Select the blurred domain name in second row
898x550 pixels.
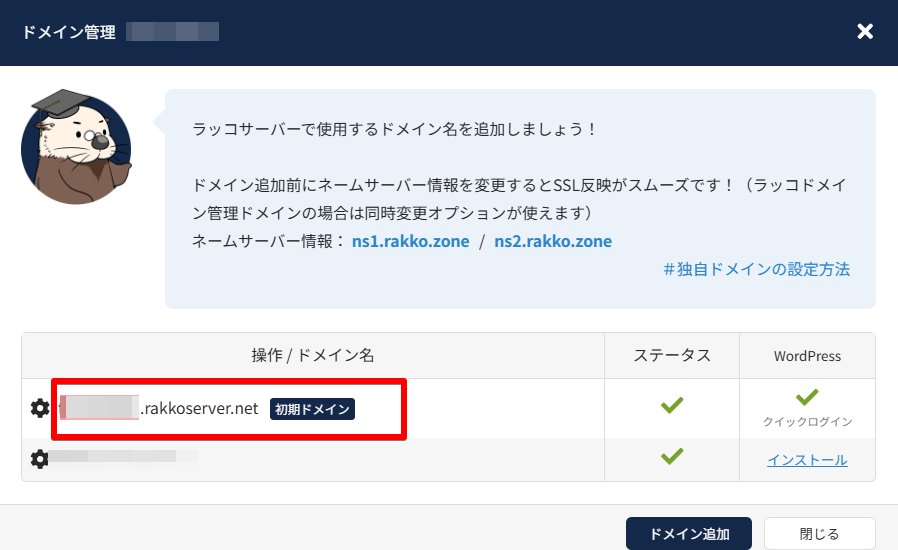tap(120, 458)
